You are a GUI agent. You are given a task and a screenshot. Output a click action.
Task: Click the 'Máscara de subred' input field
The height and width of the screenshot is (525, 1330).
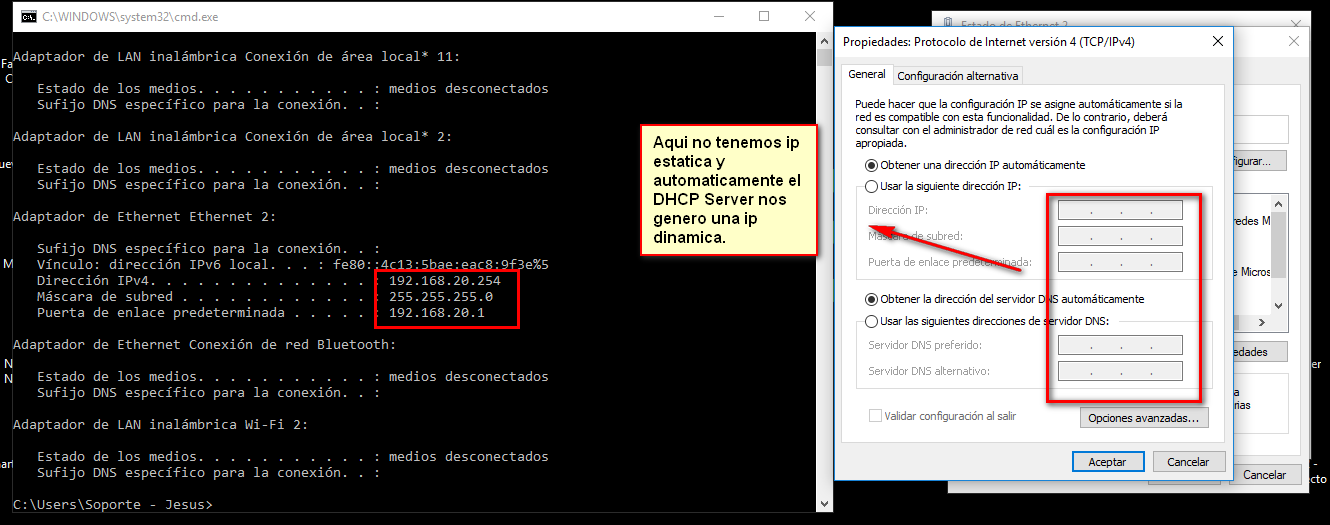coord(1120,237)
